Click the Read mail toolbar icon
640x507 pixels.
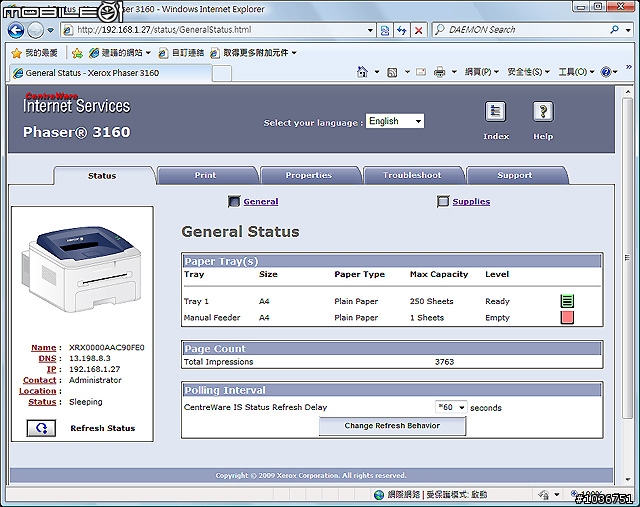click(420, 72)
